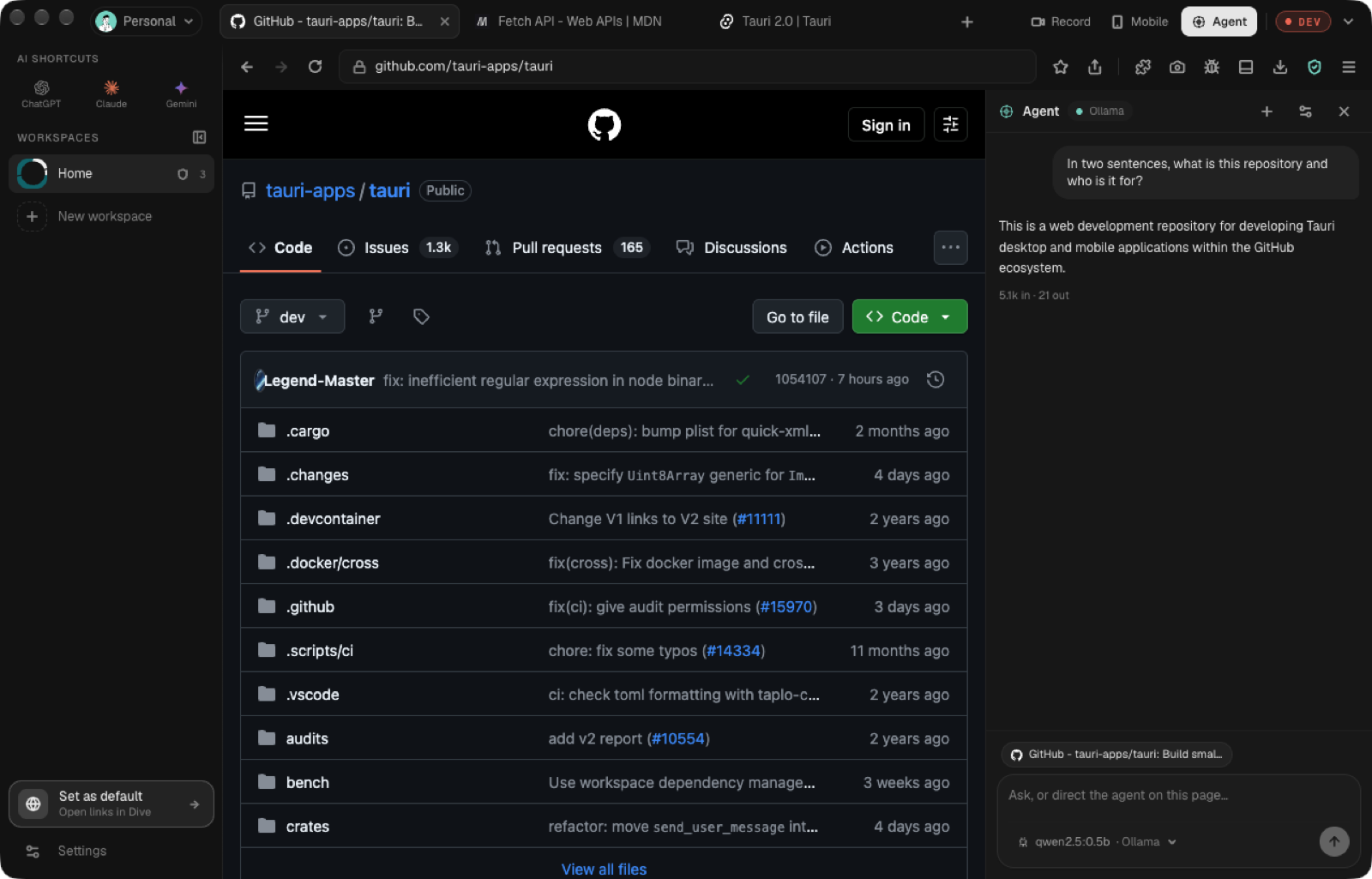Screen dimensions: 1372x879
Task: Collapse the workspaces sidebar panel icon
Action: 199,137
